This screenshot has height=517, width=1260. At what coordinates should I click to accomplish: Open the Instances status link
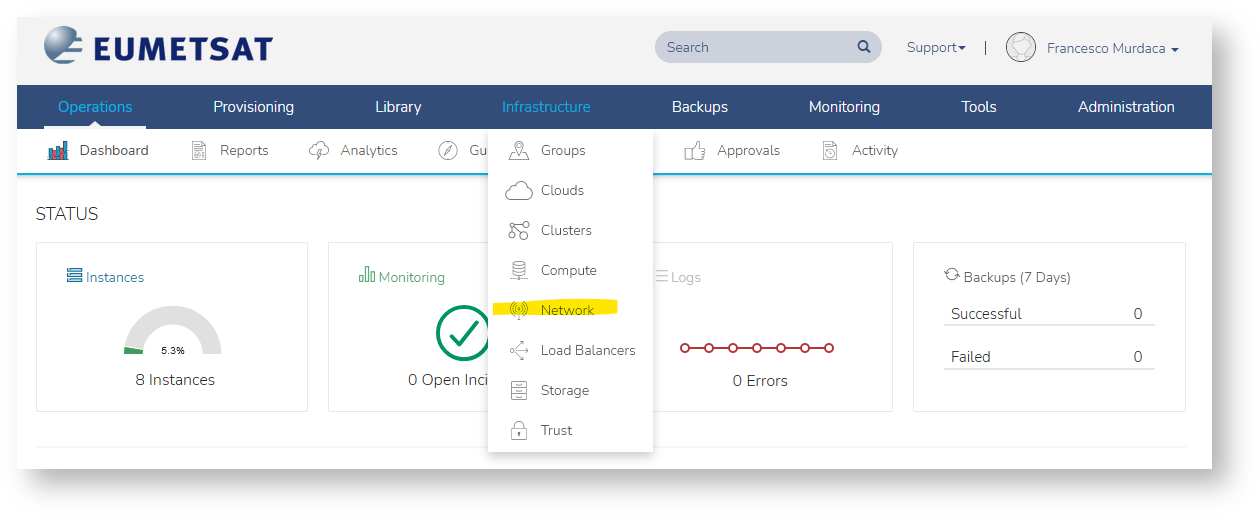click(x=114, y=277)
